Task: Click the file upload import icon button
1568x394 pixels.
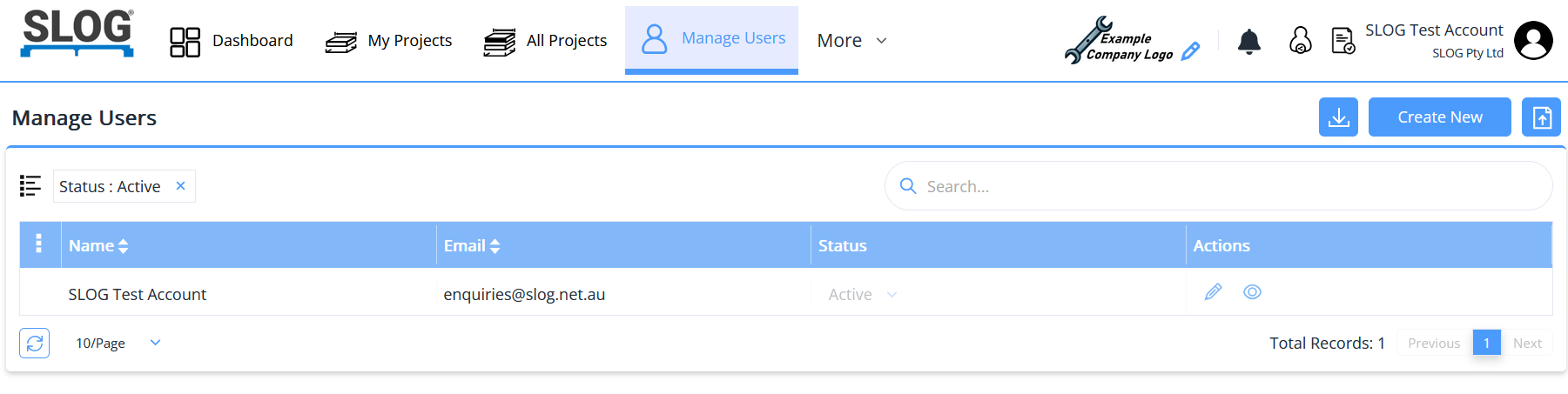Action: (x=1541, y=117)
